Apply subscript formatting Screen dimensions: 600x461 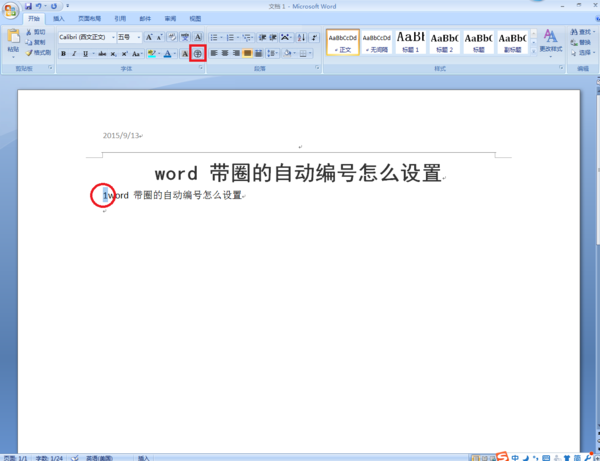(x=113, y=54)
